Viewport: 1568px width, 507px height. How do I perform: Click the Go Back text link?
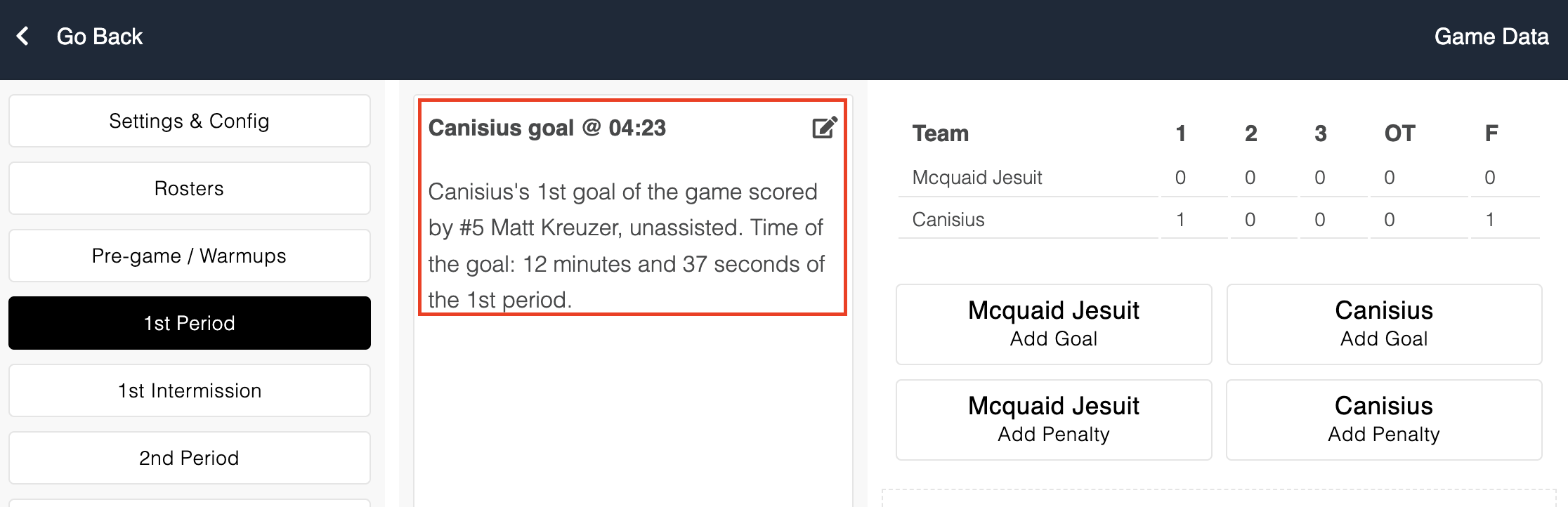pos(99,37)
